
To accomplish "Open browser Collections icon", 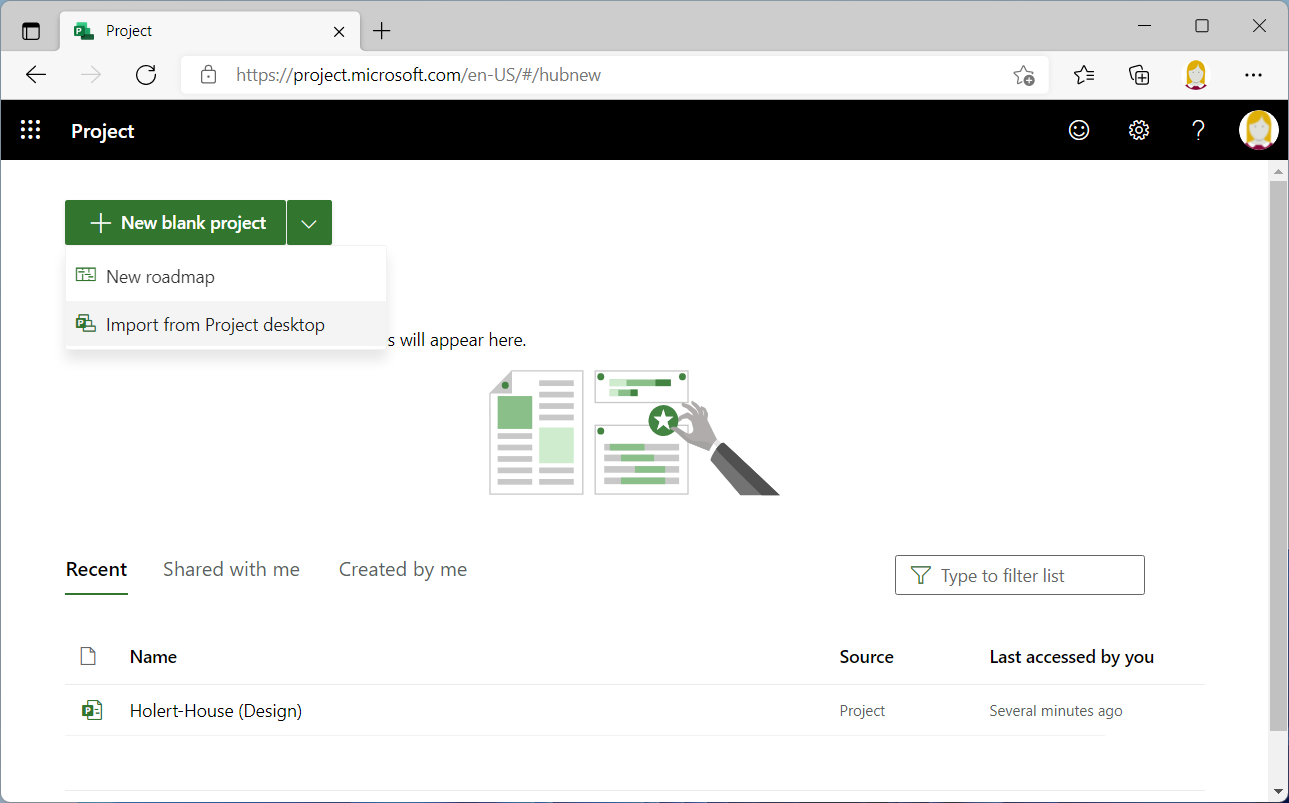I will (x=1139, y=75).
